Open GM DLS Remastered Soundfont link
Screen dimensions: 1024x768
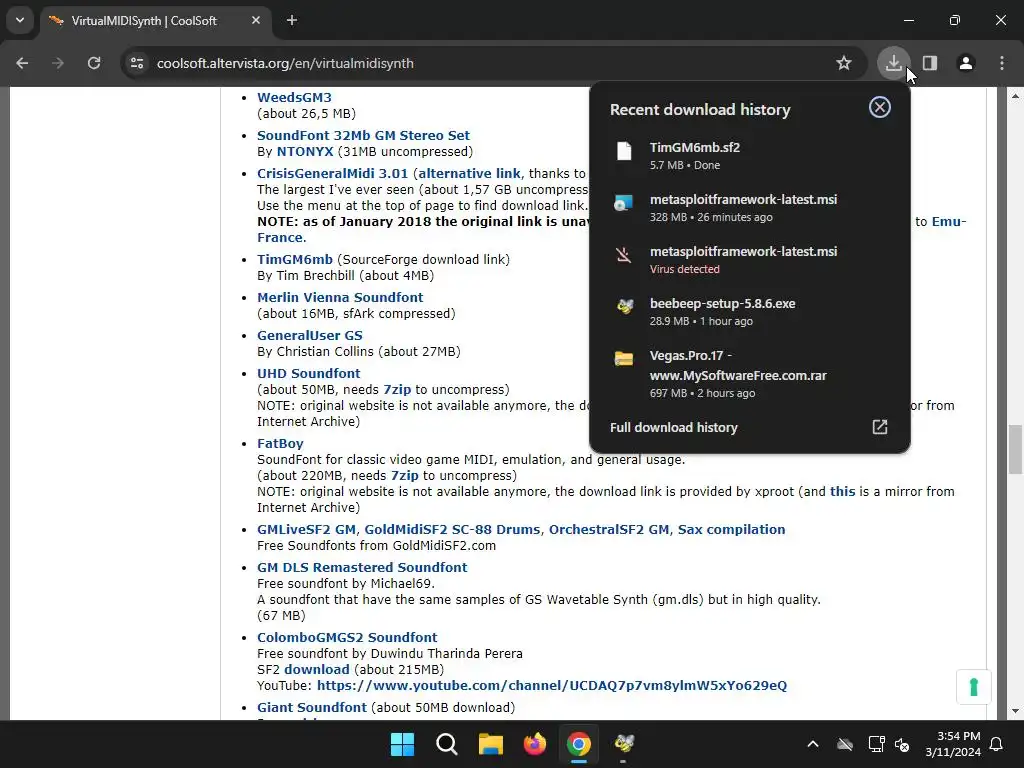coord(362,568)
